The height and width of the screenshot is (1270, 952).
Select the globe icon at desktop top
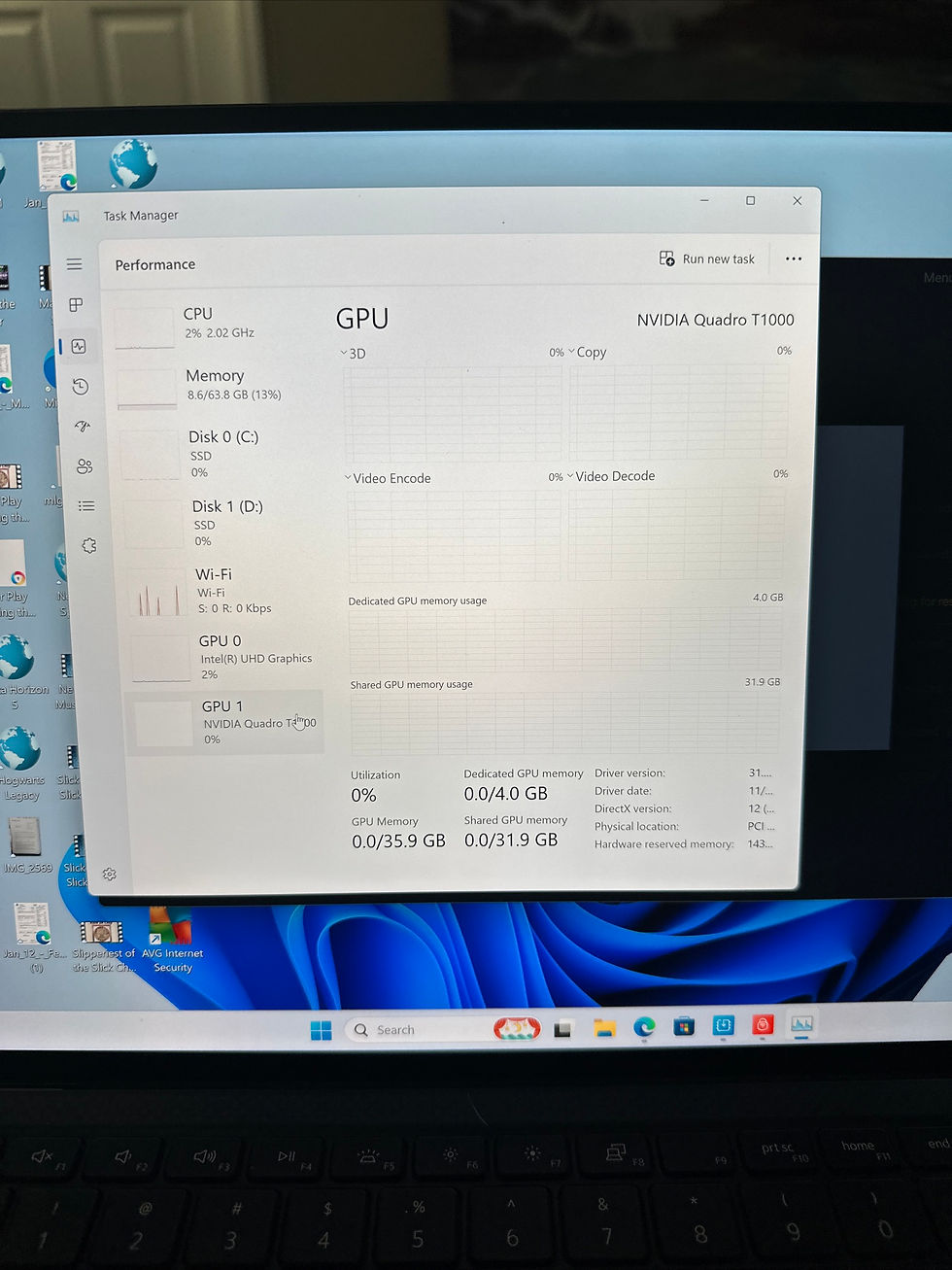click(132, 164)
